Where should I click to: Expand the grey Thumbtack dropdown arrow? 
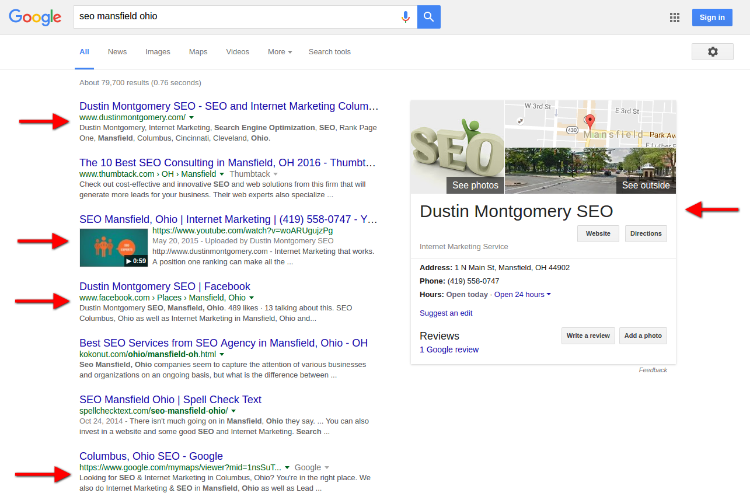click(276, 174)
